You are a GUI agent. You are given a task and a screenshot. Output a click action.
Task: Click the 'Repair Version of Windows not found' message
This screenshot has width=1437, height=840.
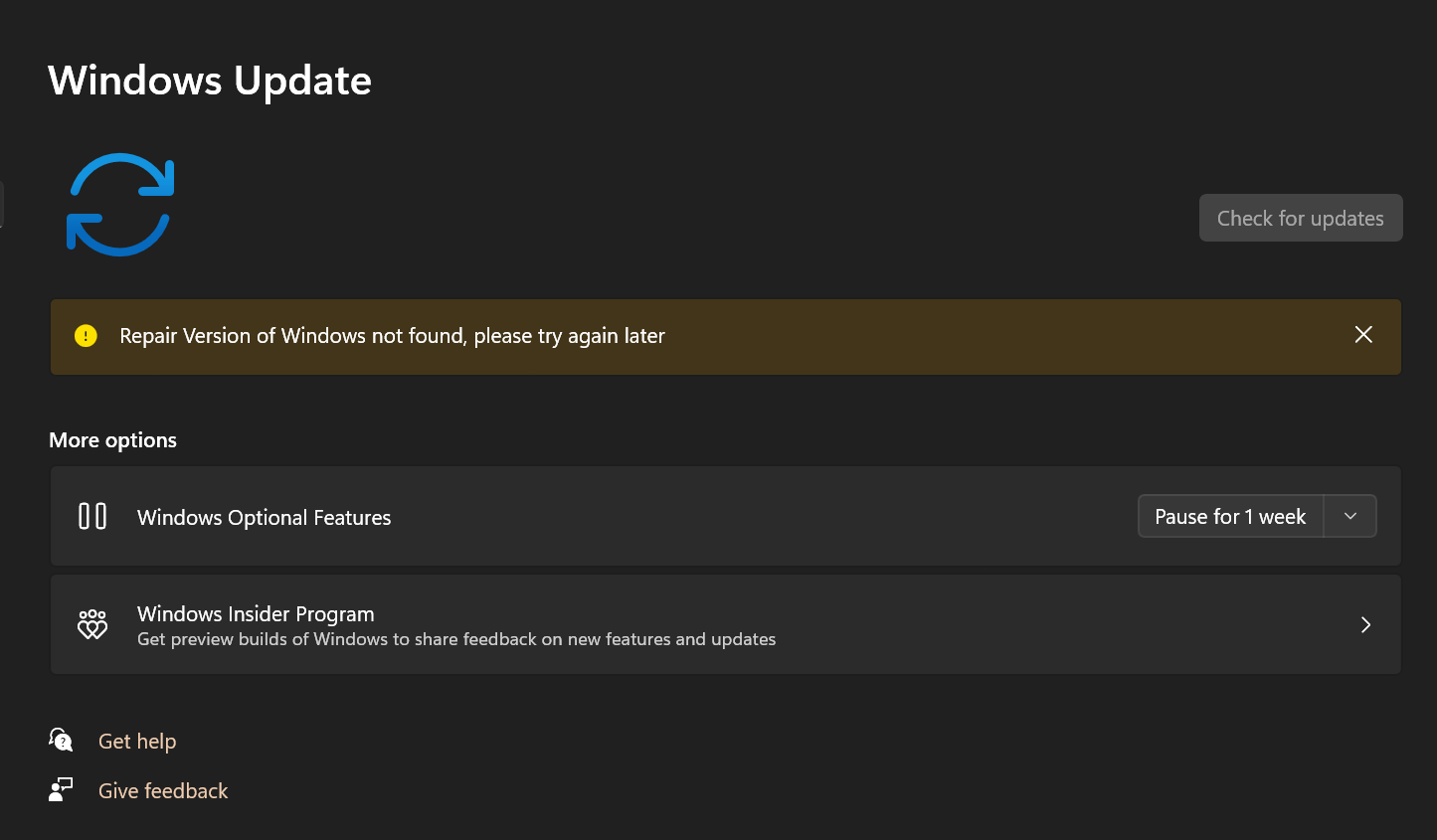pos(393,336)
